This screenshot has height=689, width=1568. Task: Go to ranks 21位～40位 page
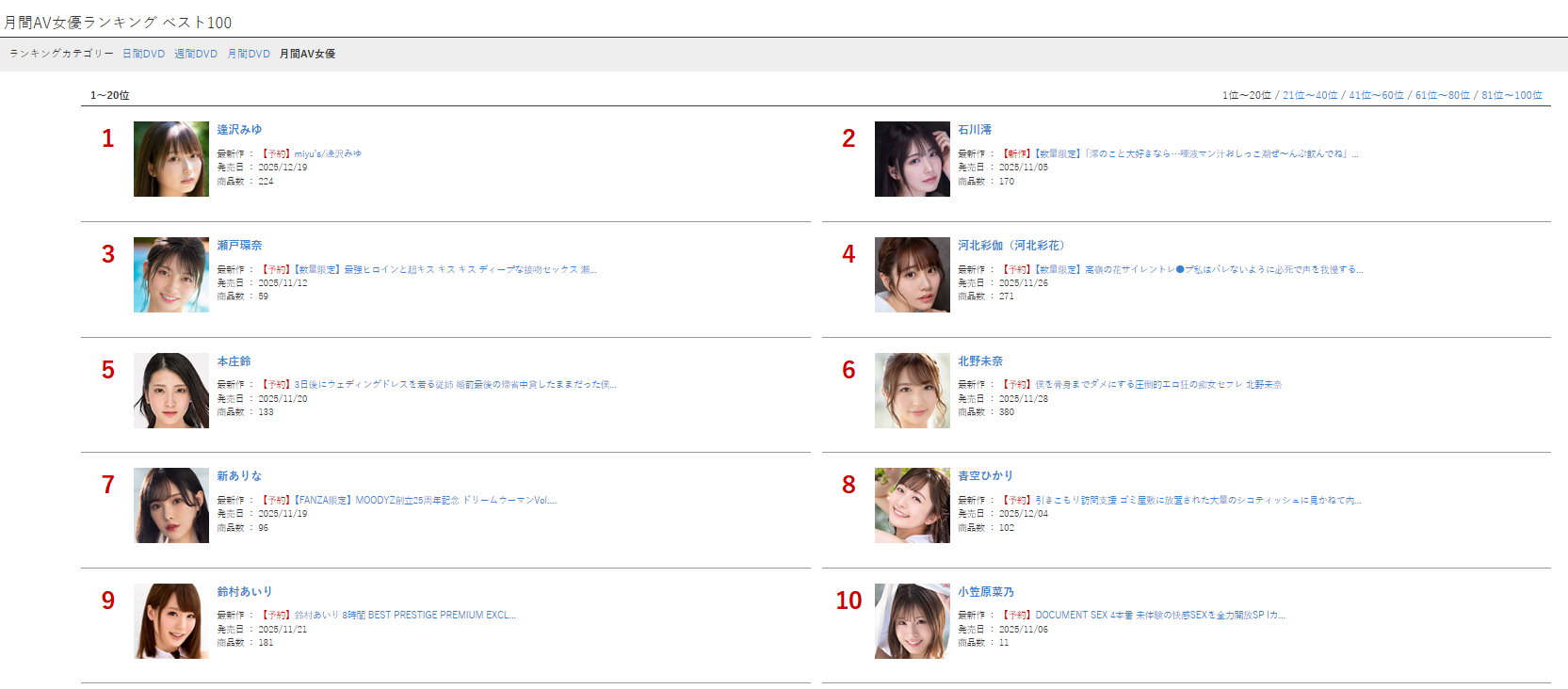(x=1309, y=95)
